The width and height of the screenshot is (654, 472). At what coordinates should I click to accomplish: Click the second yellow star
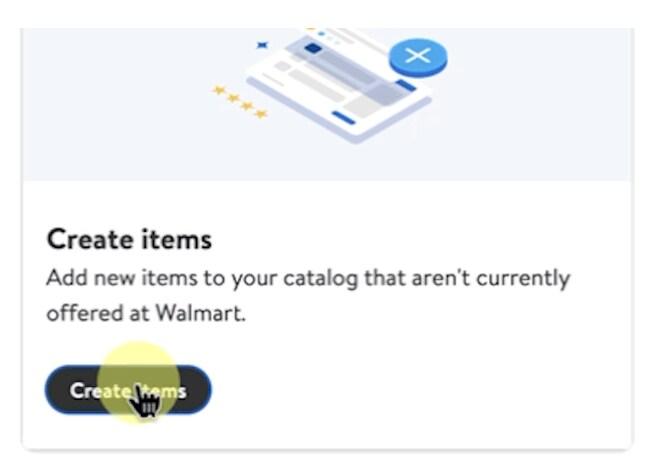[233, 98]
